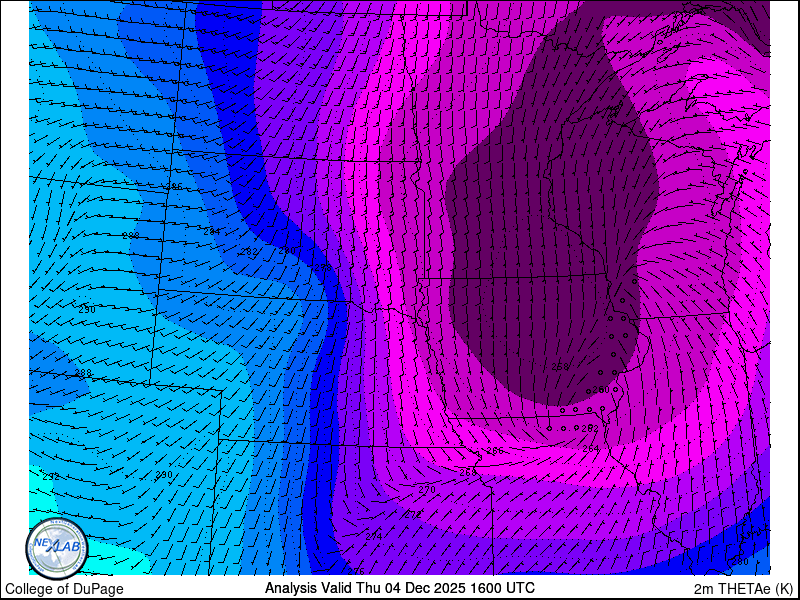Click the 274 contour label
Image resolution: width=800 pixels, height=600 pixels.
(373, 536)
